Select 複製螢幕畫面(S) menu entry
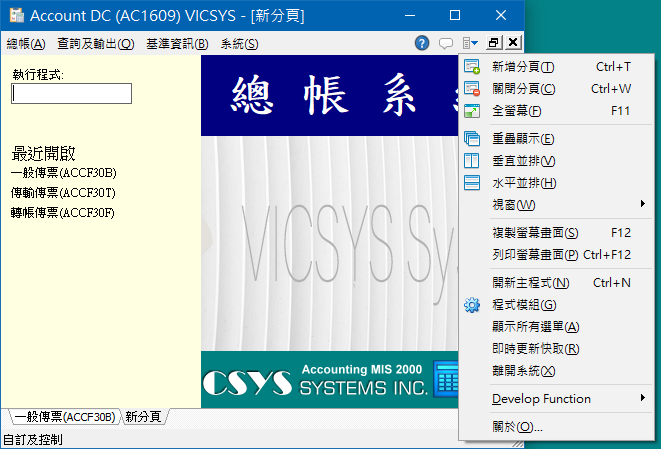Screen dimensions: 661x449 [556, 233]
